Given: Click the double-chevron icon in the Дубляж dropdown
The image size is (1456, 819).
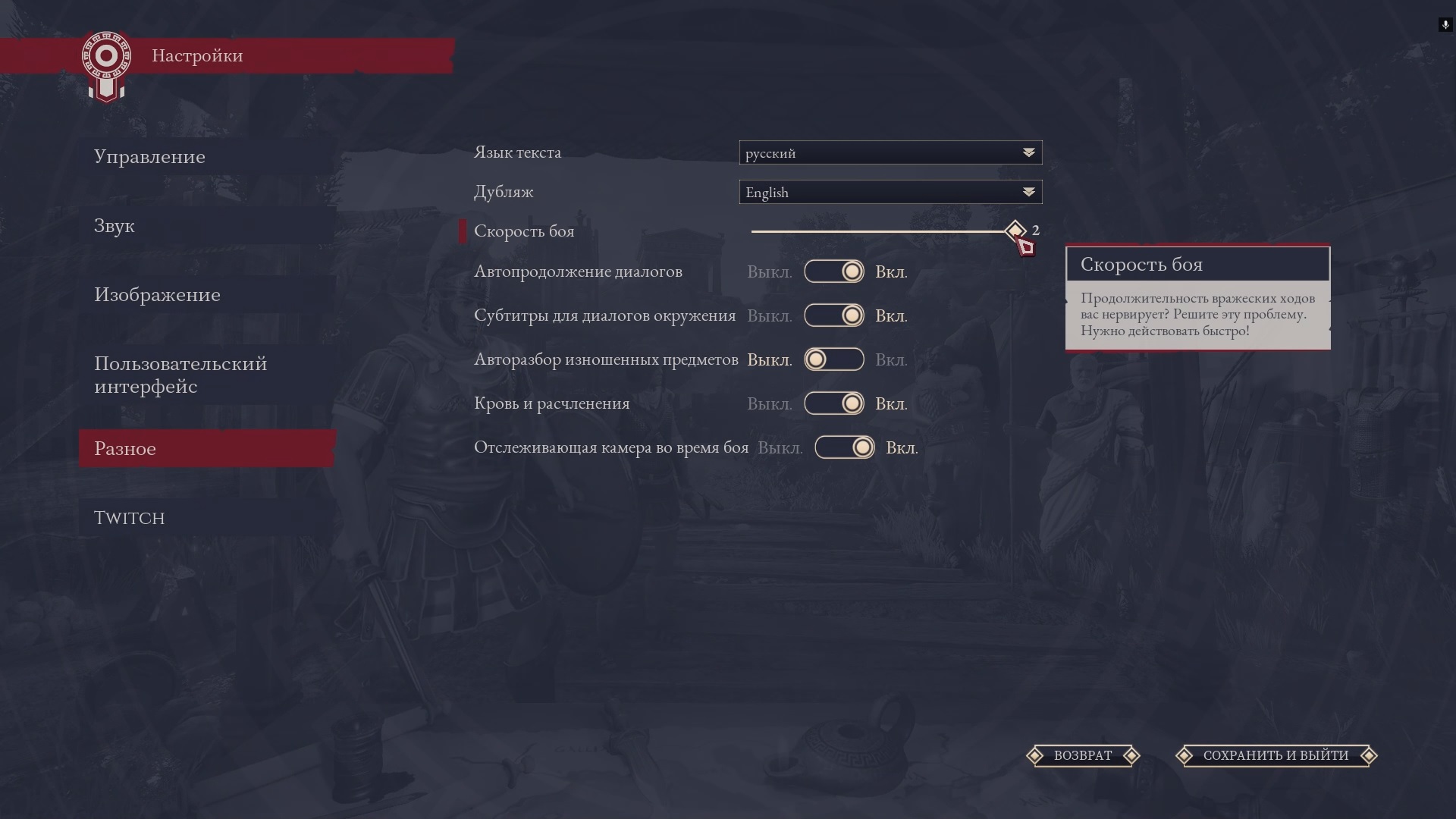Looking at the screenshot, I should click(1028, 192).
